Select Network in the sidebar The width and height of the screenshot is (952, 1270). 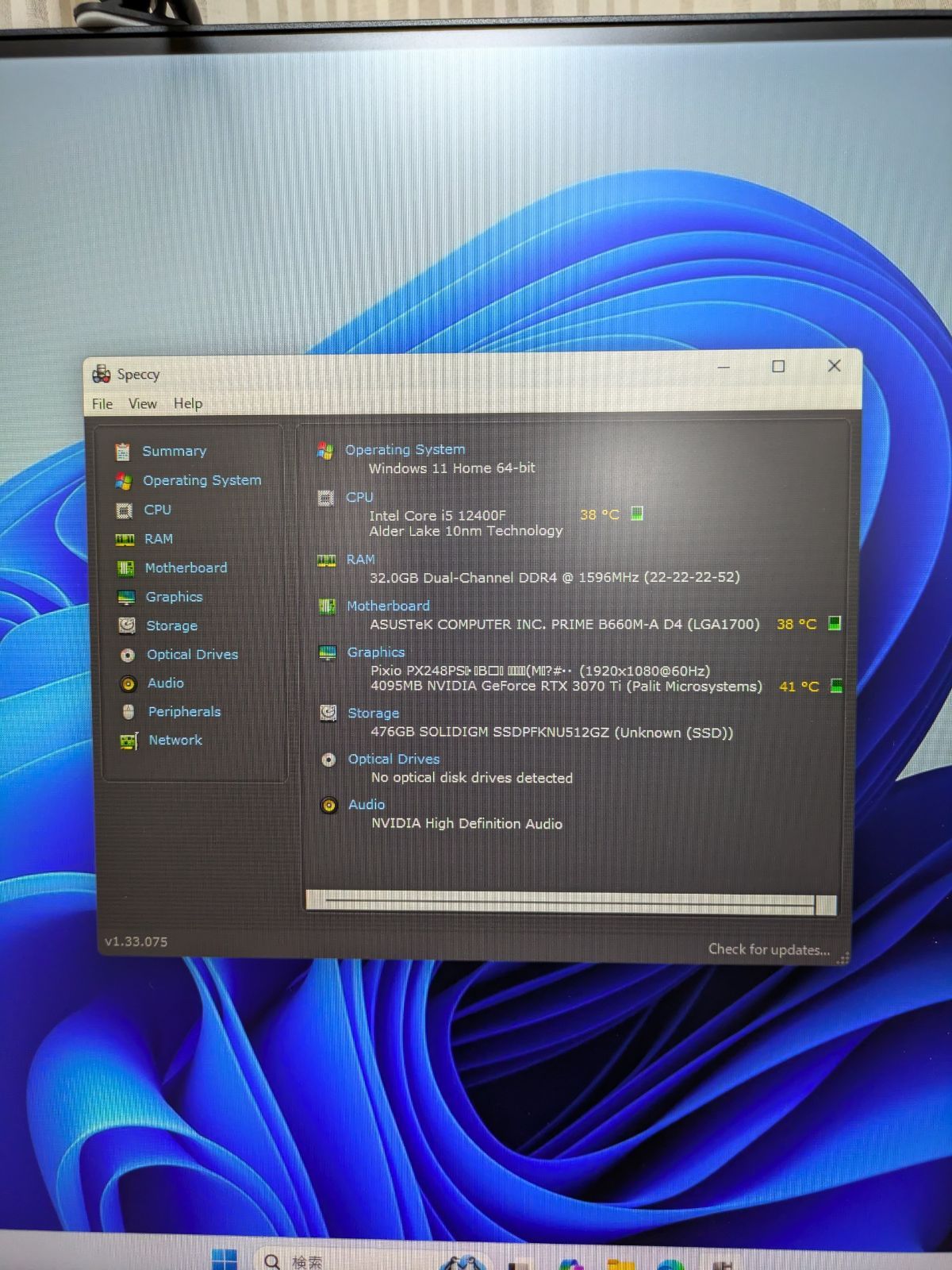click(x=175, y=740)
